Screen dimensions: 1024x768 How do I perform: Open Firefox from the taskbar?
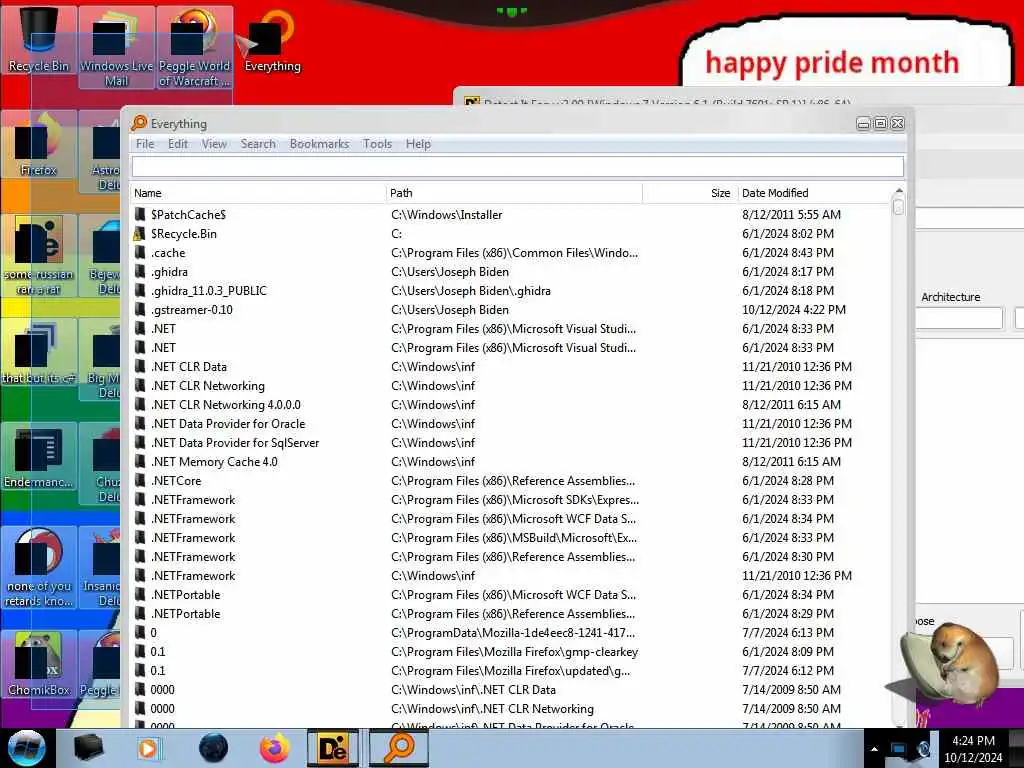tap(274, 748)
